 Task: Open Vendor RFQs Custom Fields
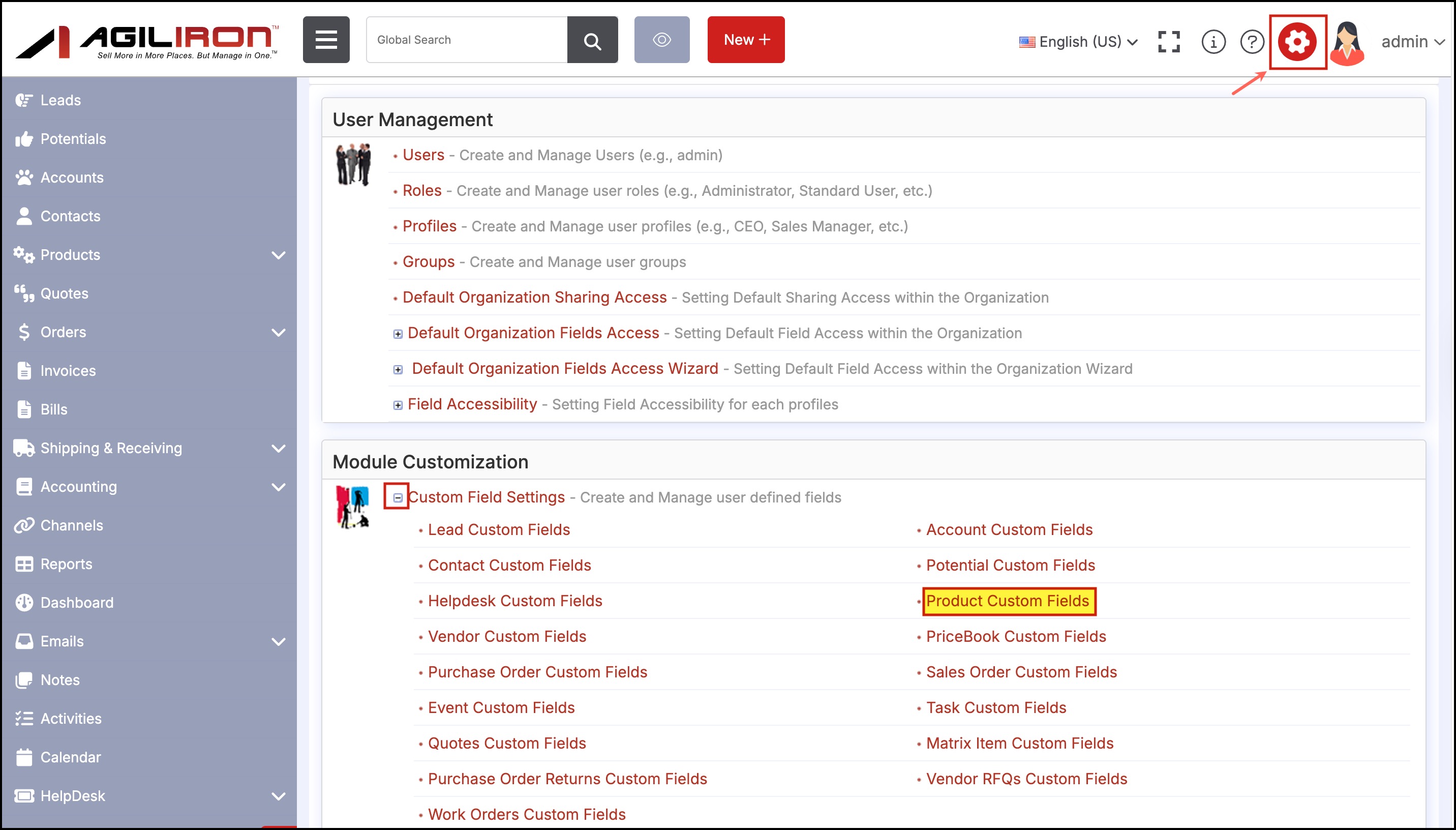[x=1026, y=779]
